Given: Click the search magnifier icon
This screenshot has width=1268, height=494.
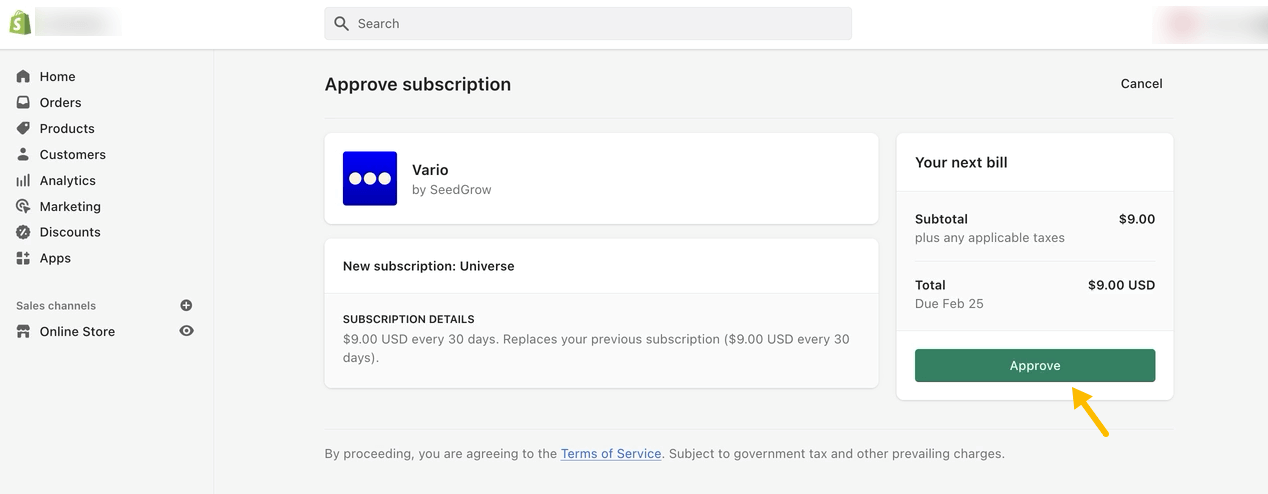Looking at the screenshot, I should tap(342, 23).
